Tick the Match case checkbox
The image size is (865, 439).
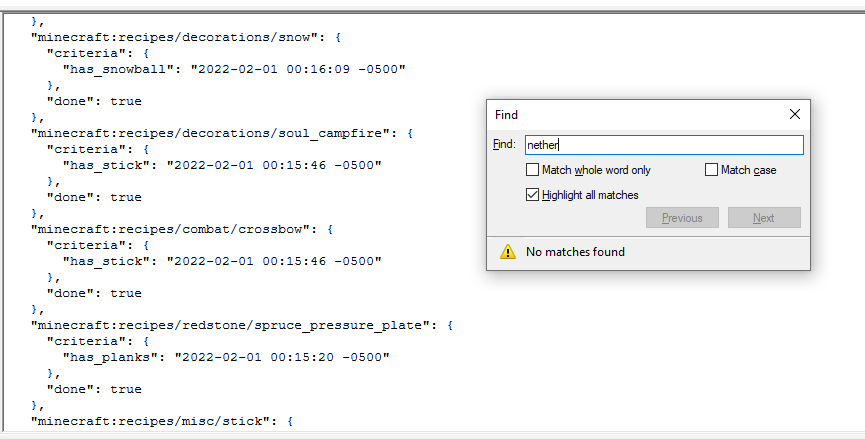(712, 170)
